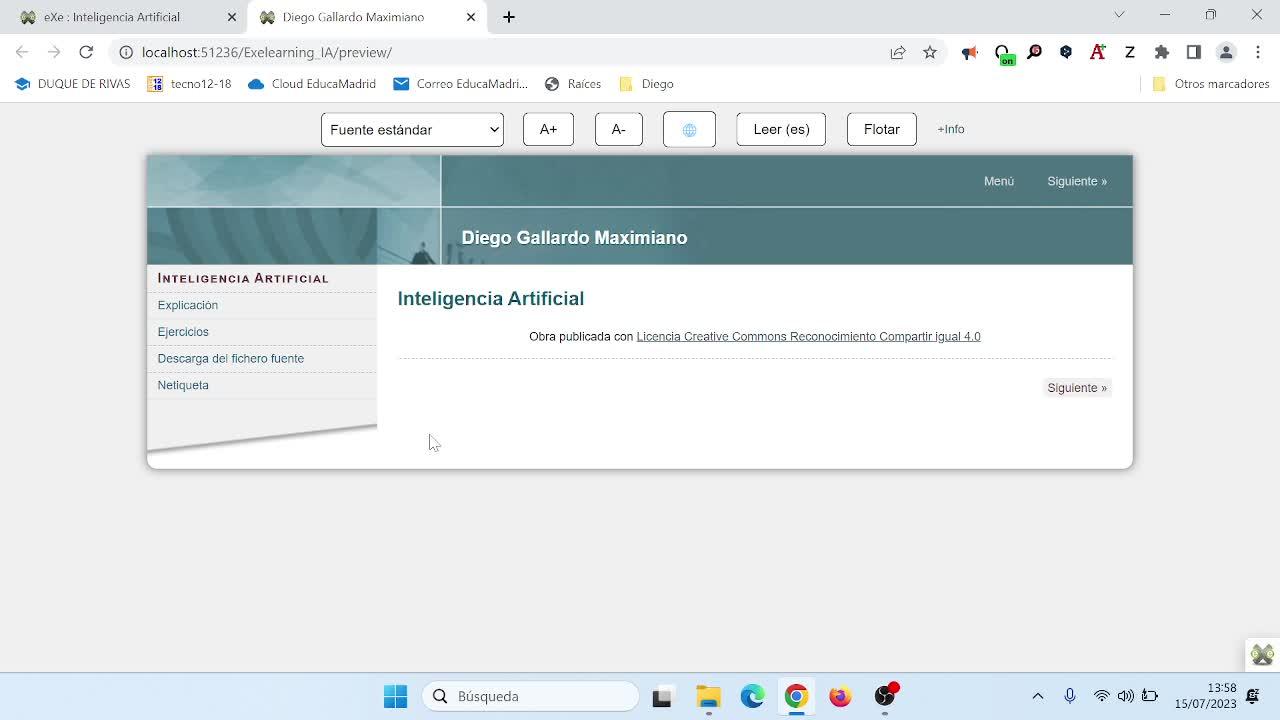The width and height of the screenshot is (1280, 720).
Task: Open the Fuente estándar font dropdown
Action: (412, 129)
